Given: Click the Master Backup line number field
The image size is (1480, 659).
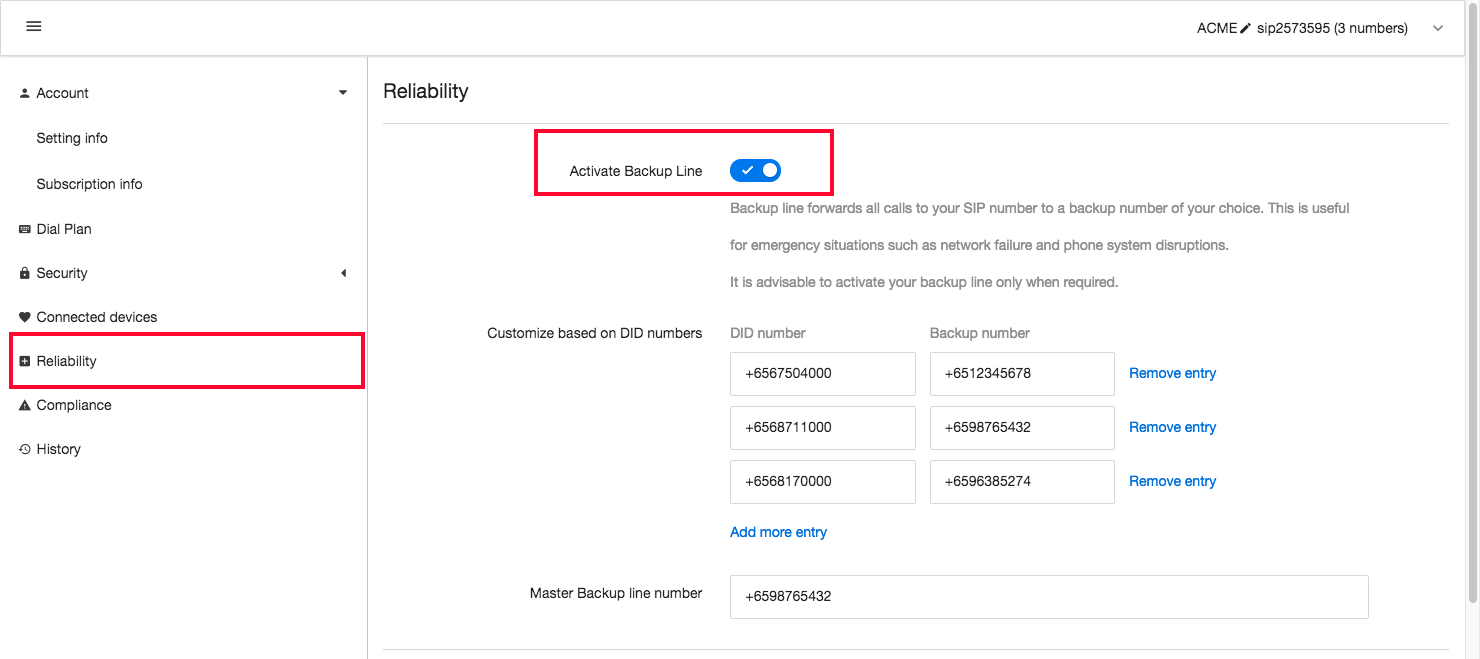Looking at the screenshot, I should pos(1049,596).
